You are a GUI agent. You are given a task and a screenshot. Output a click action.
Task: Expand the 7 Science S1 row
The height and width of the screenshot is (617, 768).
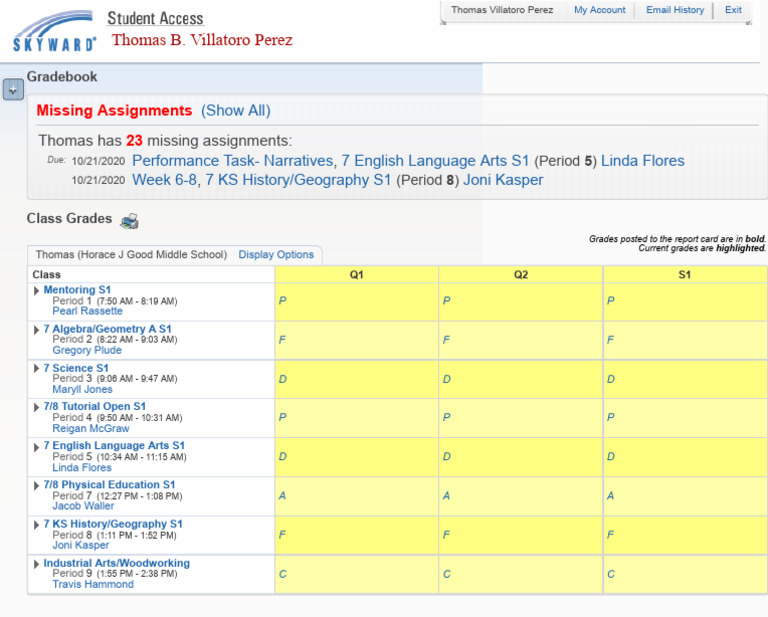click(x=36, y=368)
